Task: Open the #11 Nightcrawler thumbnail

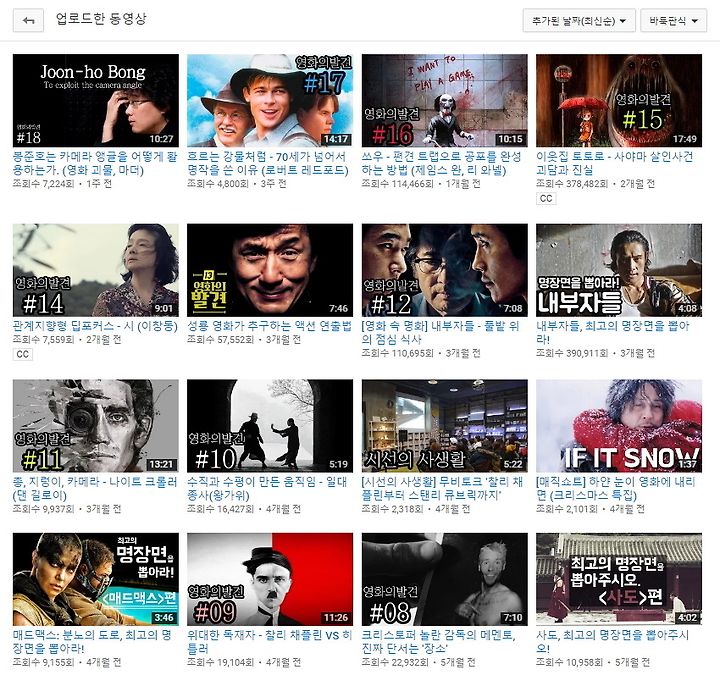Action: point(96,426)
